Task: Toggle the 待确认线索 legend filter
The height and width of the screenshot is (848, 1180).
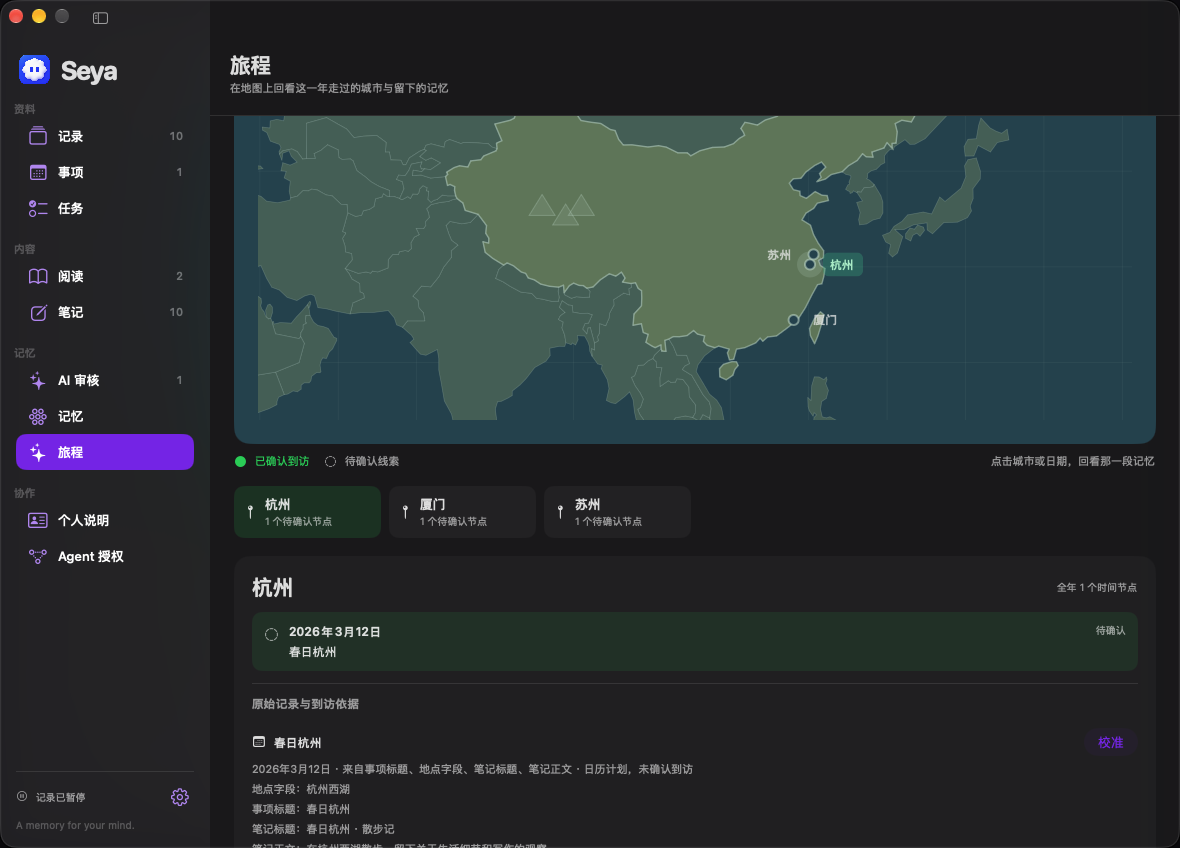Action: tap(362, 461)
